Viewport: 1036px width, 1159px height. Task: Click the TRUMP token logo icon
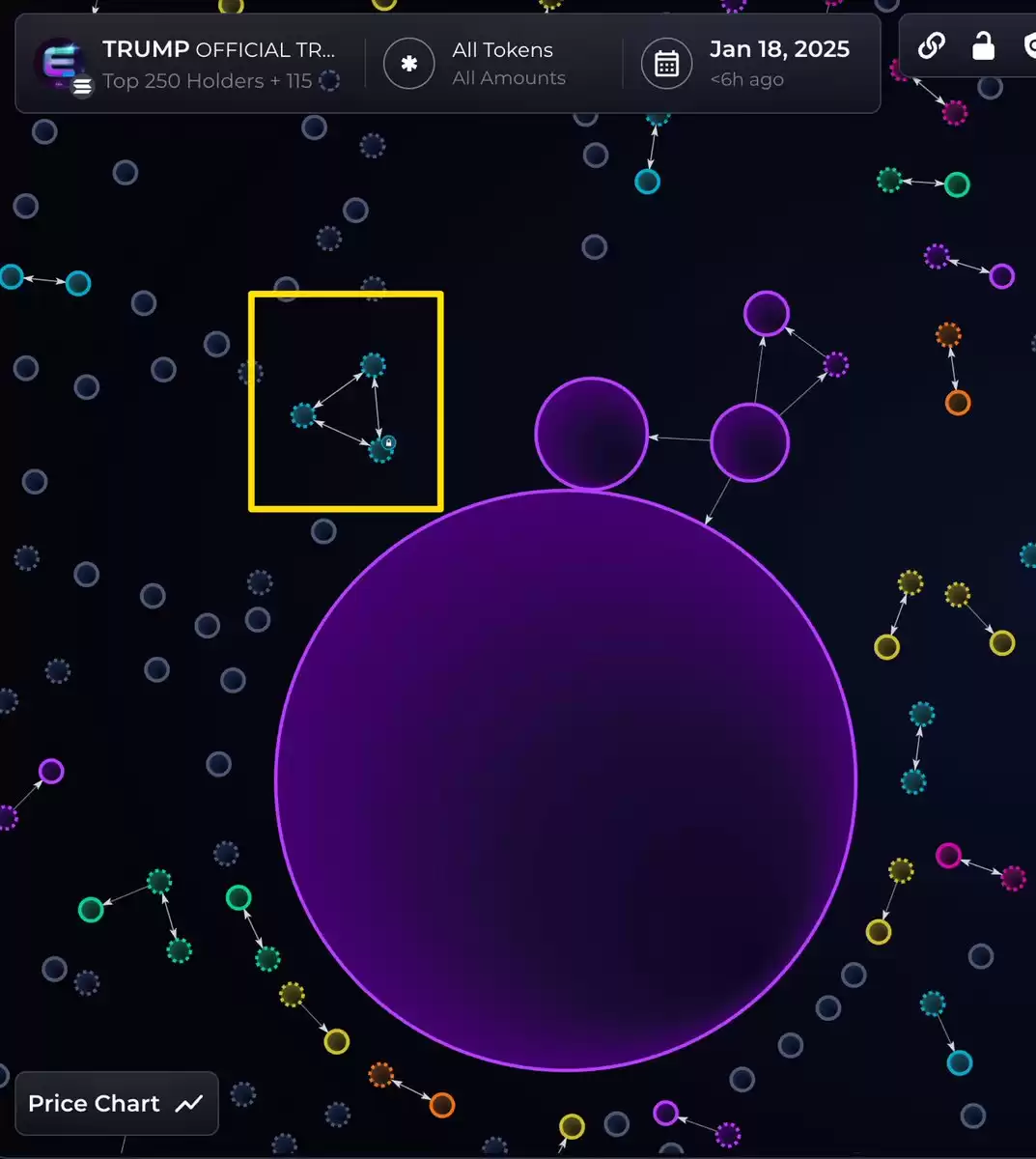click(60, 64)
